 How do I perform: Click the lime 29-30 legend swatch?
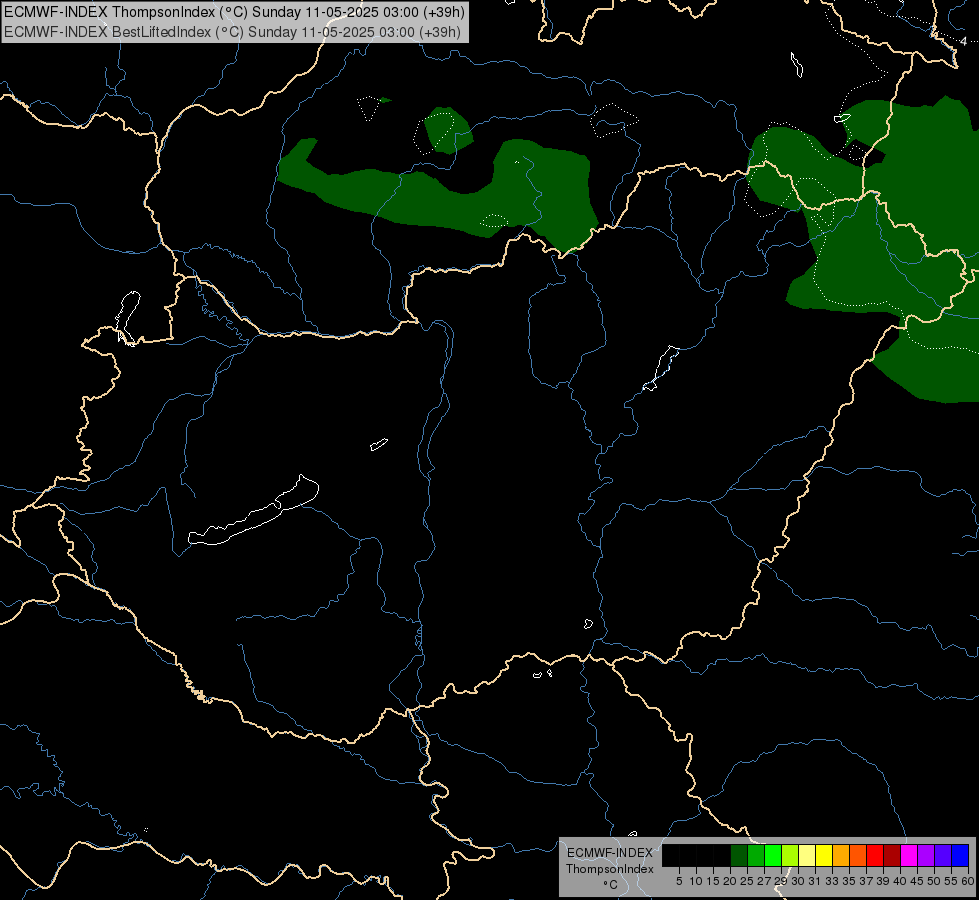(x=790, y=855)
